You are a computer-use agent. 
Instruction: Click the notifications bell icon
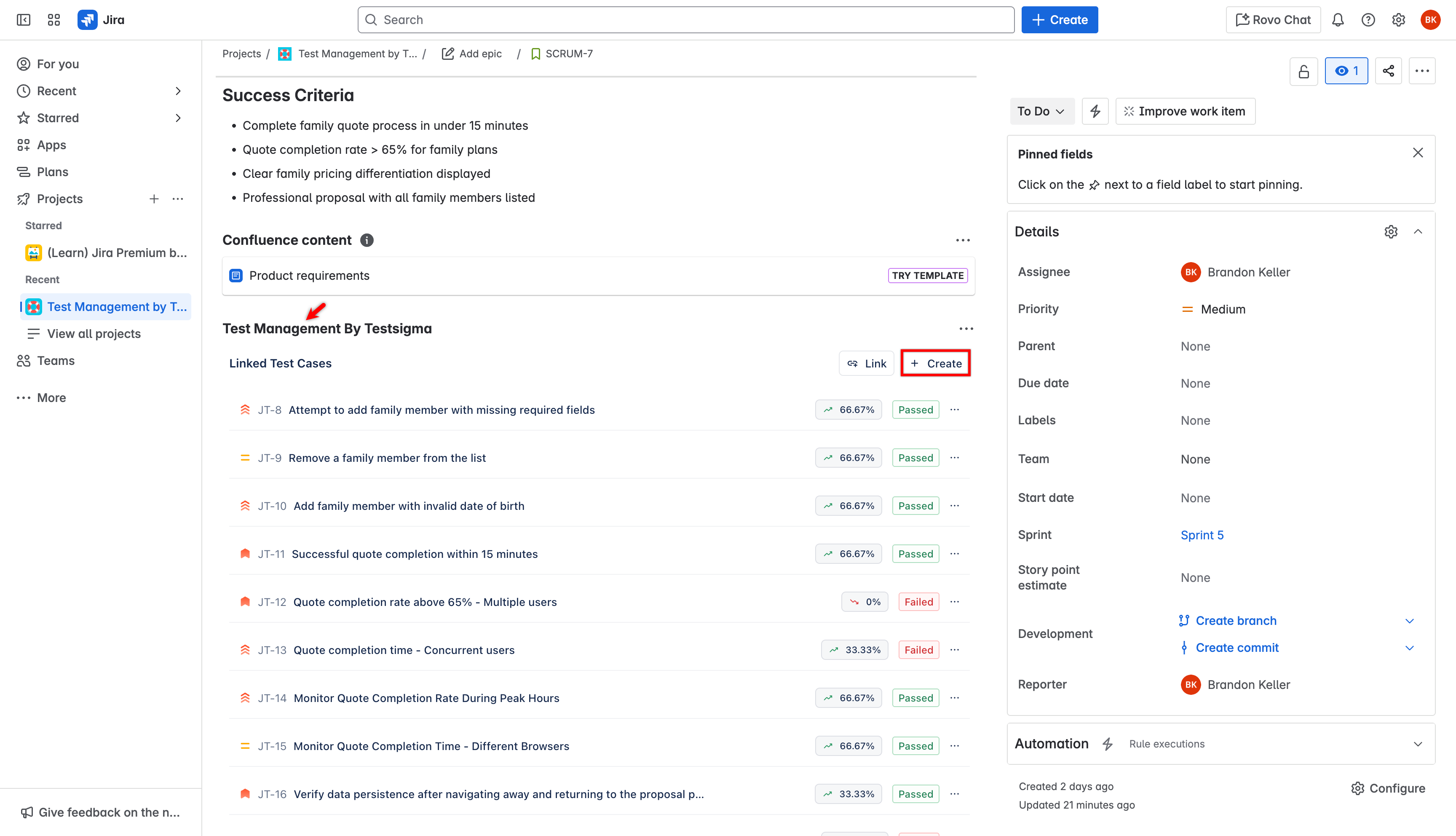point(1338,20)
